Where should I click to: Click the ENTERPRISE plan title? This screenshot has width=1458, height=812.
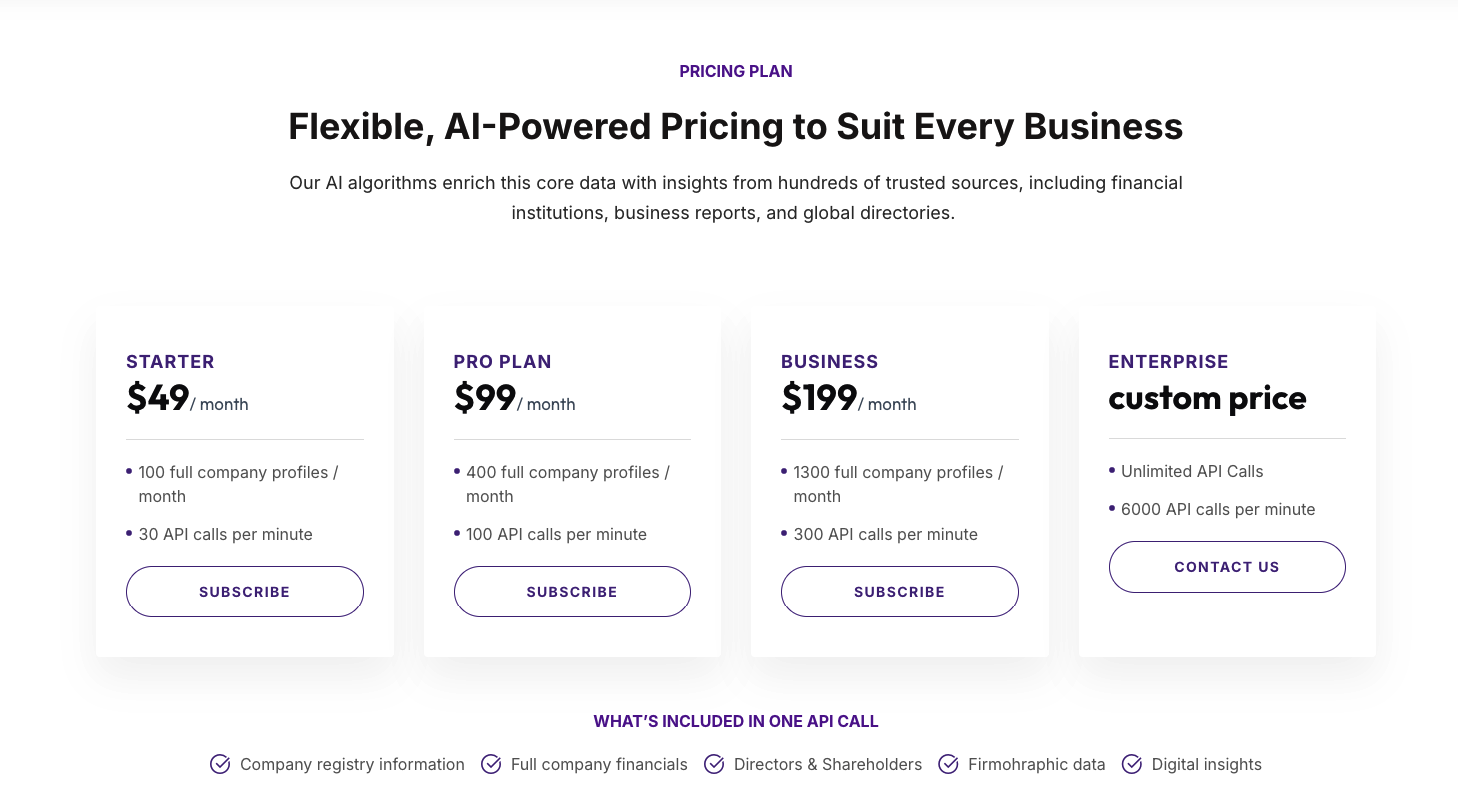click(1168, 362)
